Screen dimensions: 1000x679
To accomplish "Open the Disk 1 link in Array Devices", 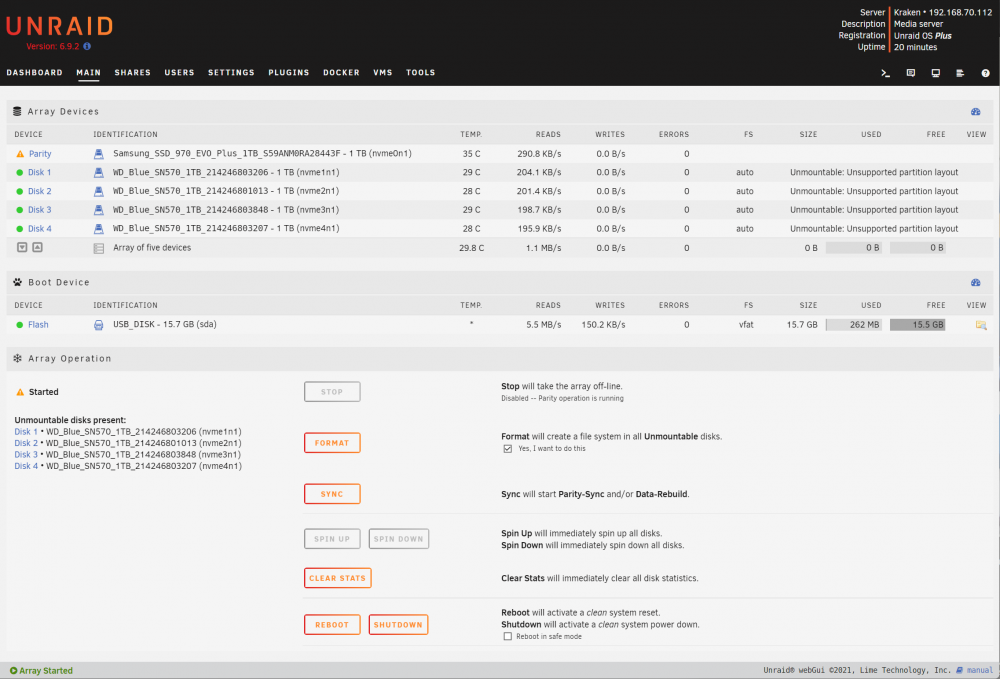I will (x=40, y=172).
